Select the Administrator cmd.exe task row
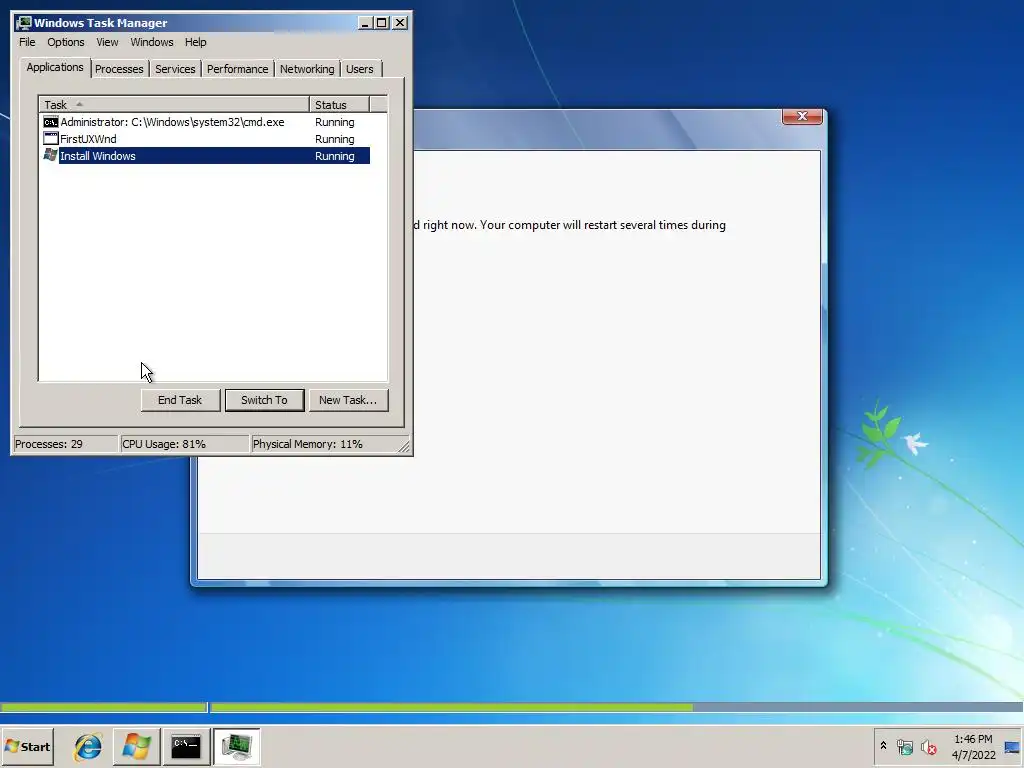This screenshot has width=1024, height=768. click(206, 122)
